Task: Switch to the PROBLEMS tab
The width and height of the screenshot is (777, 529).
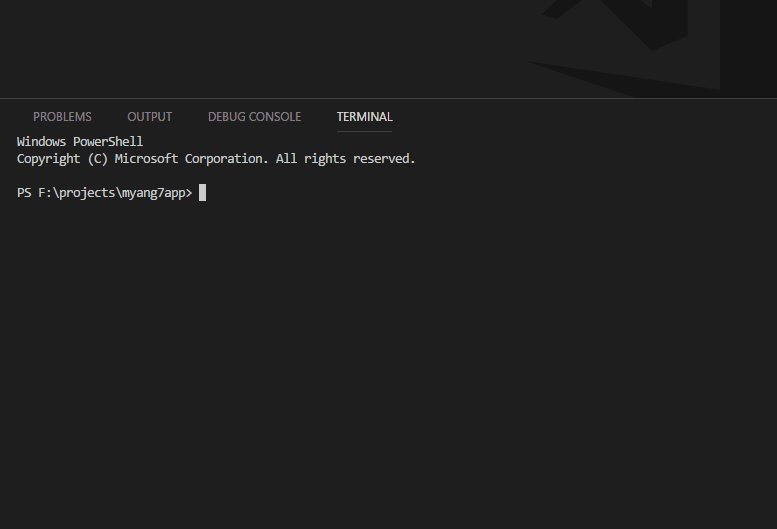Action: click(x=62, y=117)
